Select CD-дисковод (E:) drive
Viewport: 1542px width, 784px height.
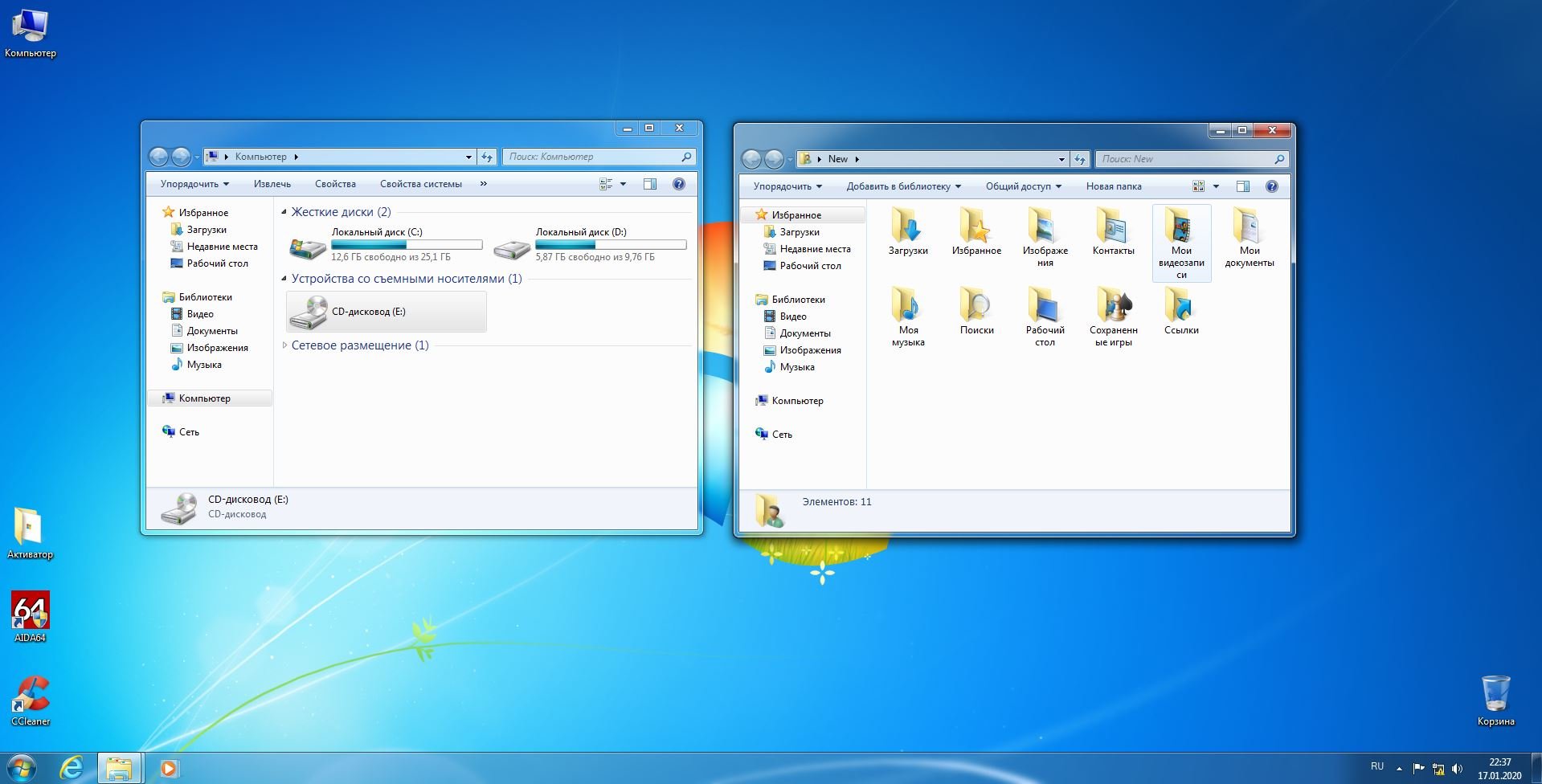387,312
